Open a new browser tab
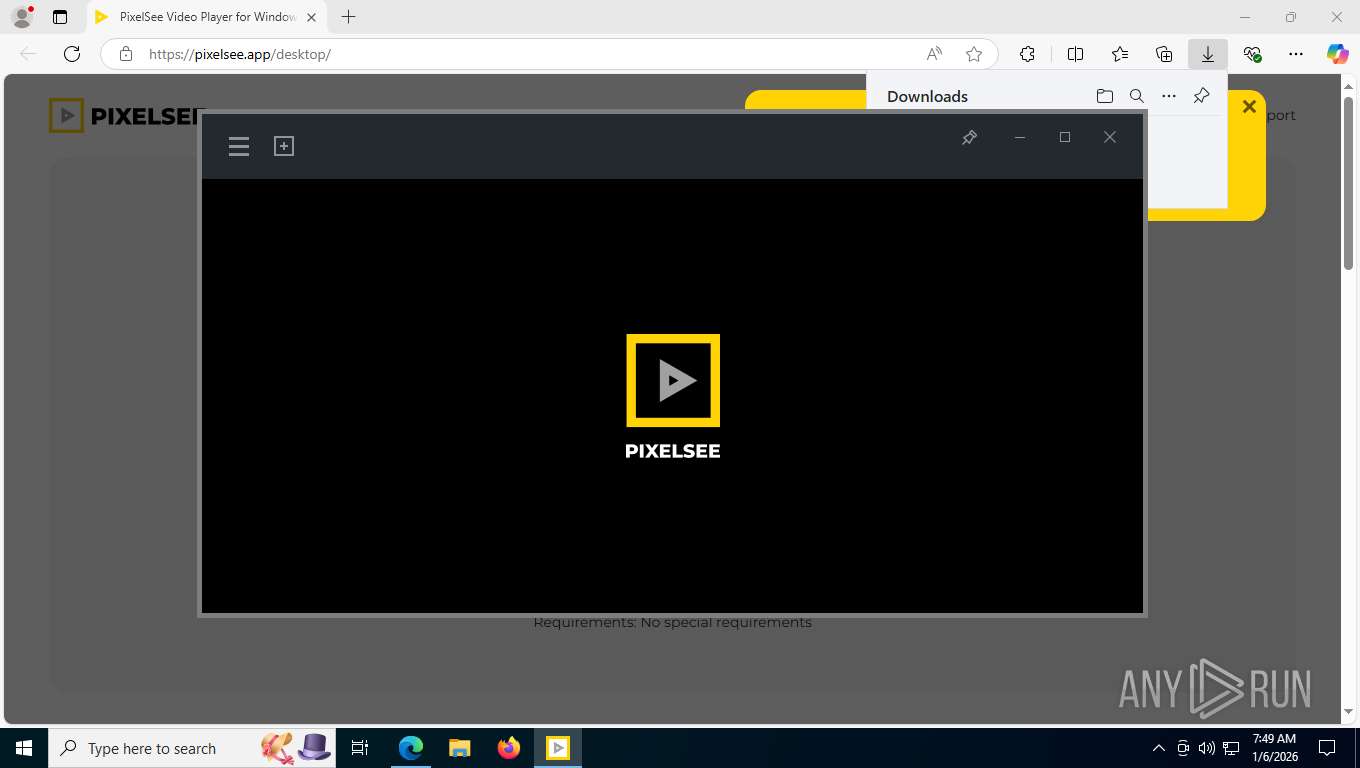The image size is (1360, 768). [348, 17]
